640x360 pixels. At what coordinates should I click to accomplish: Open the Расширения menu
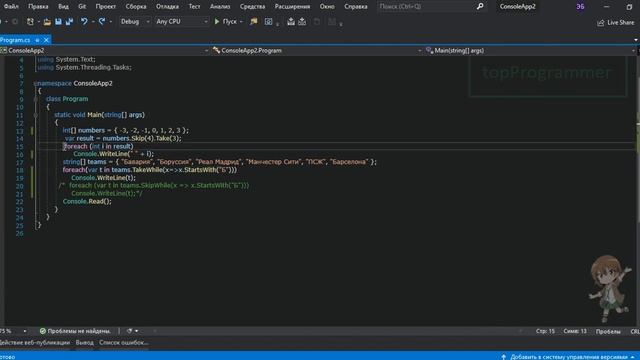292,7
